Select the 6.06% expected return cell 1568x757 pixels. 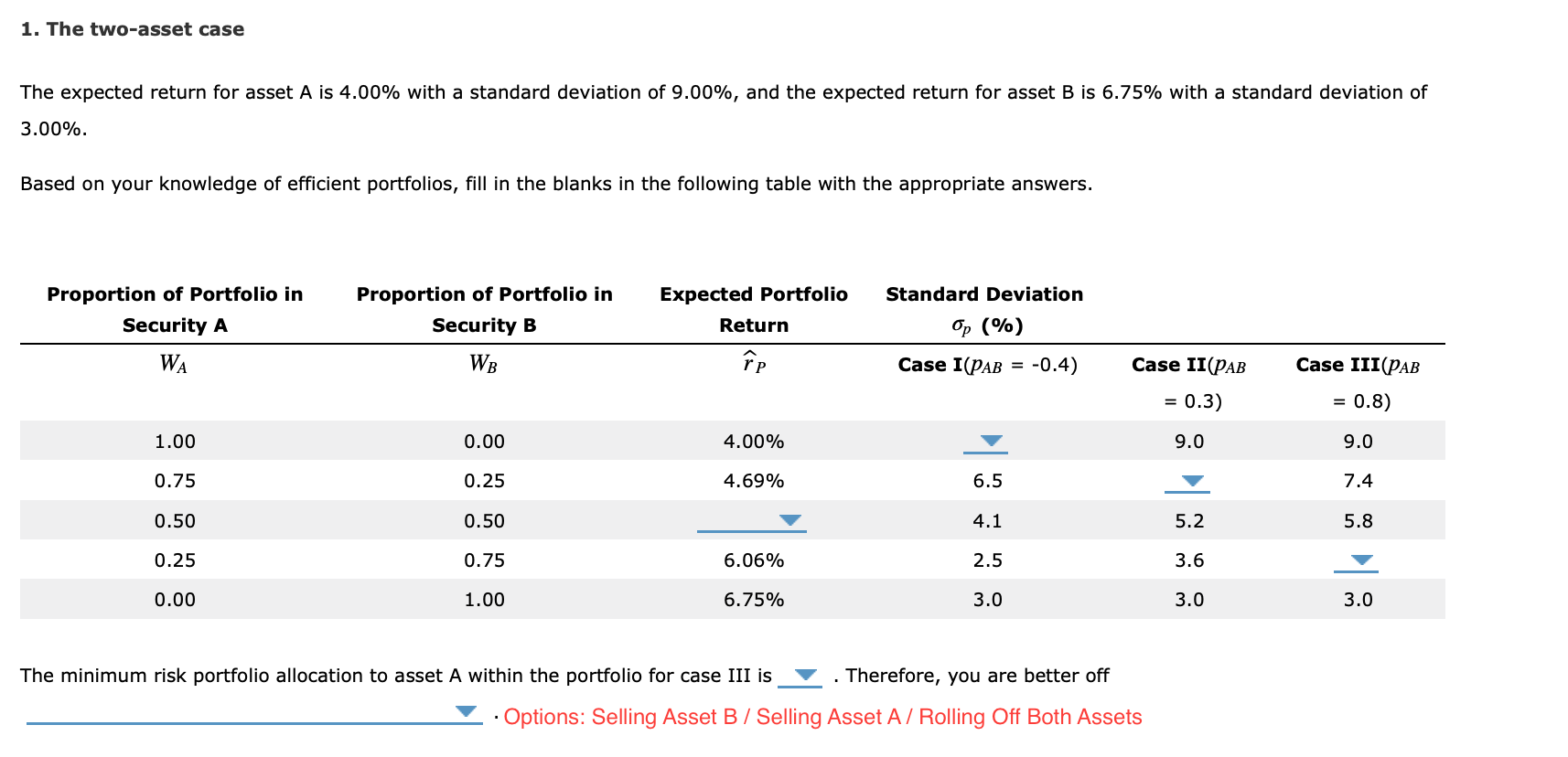pos(754,560)
